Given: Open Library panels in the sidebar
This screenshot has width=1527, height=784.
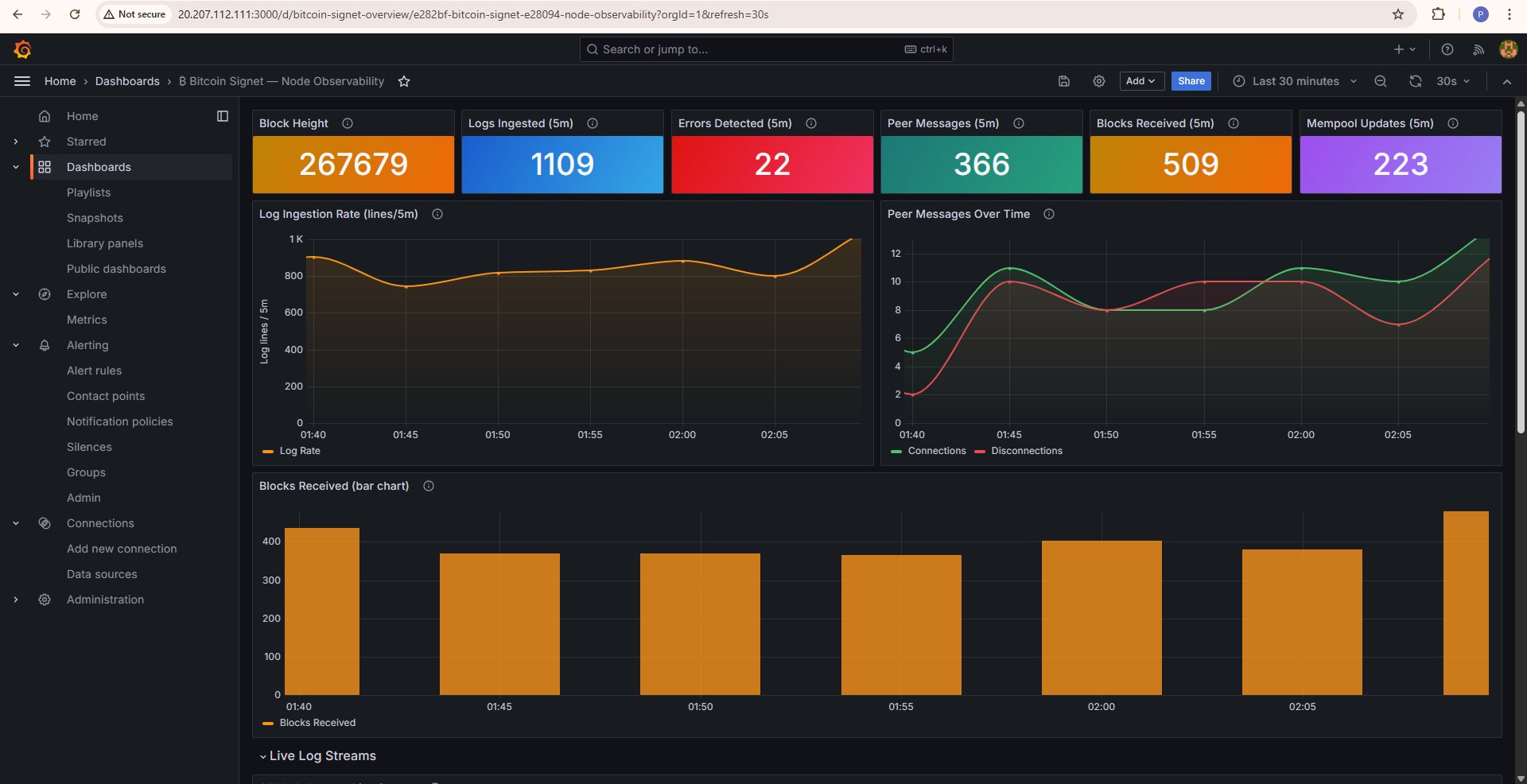Looking at the screenshot, I should [105, 243].
